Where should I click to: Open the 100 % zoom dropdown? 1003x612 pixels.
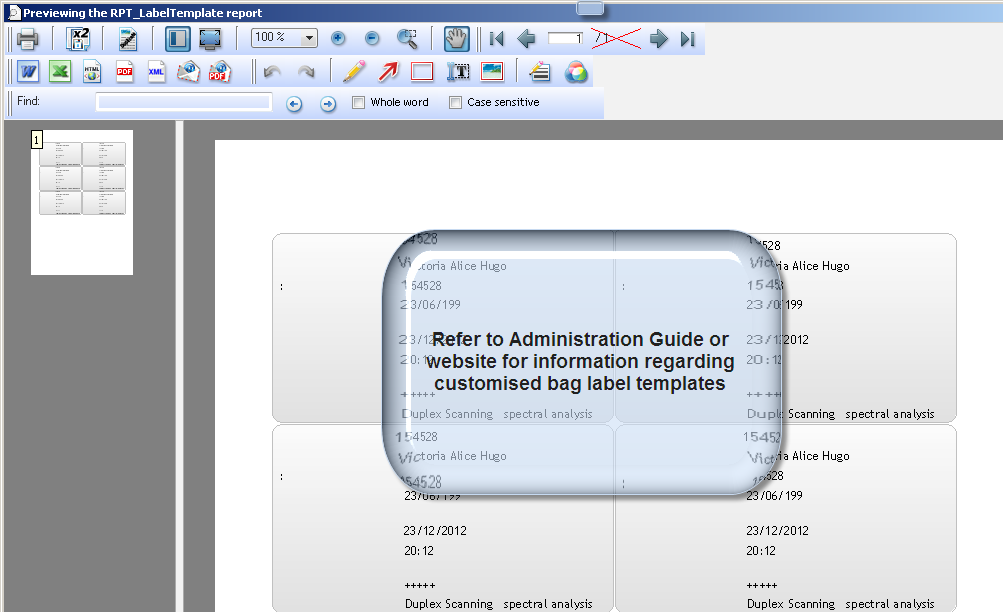coord(309,38)
